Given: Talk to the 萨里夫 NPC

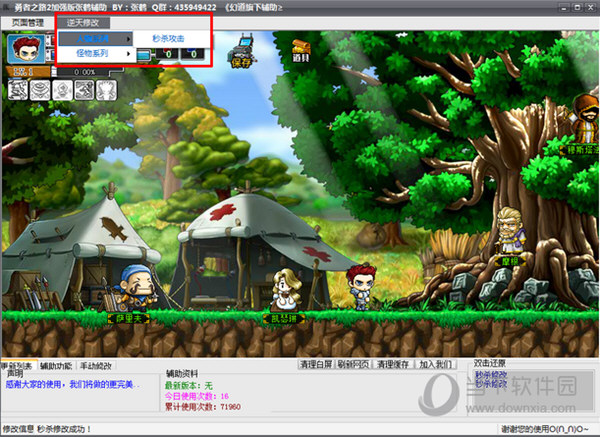Looking at the screenshot, I should [x=136, y=290].
